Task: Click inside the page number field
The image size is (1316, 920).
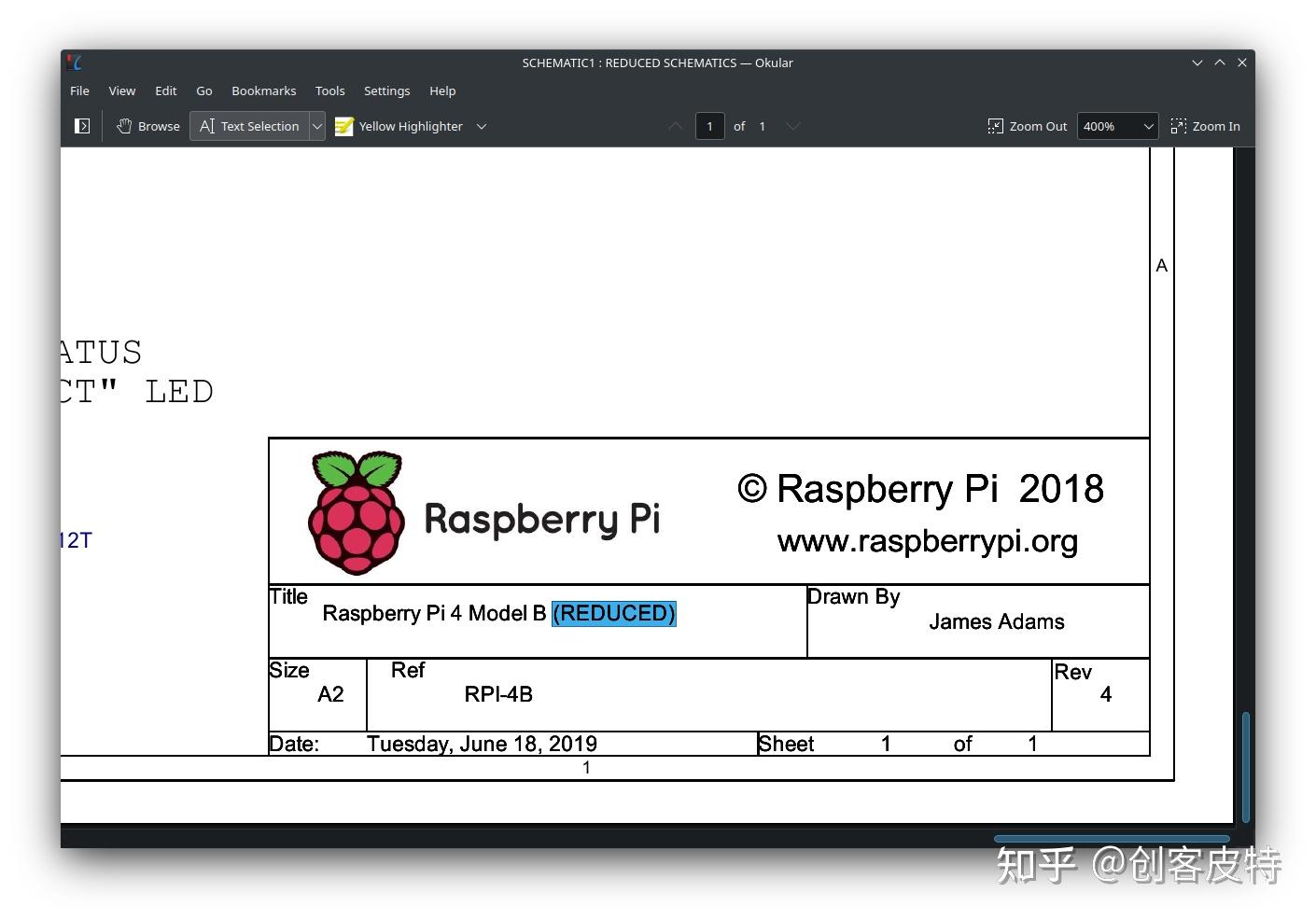Action: [709, 126]
